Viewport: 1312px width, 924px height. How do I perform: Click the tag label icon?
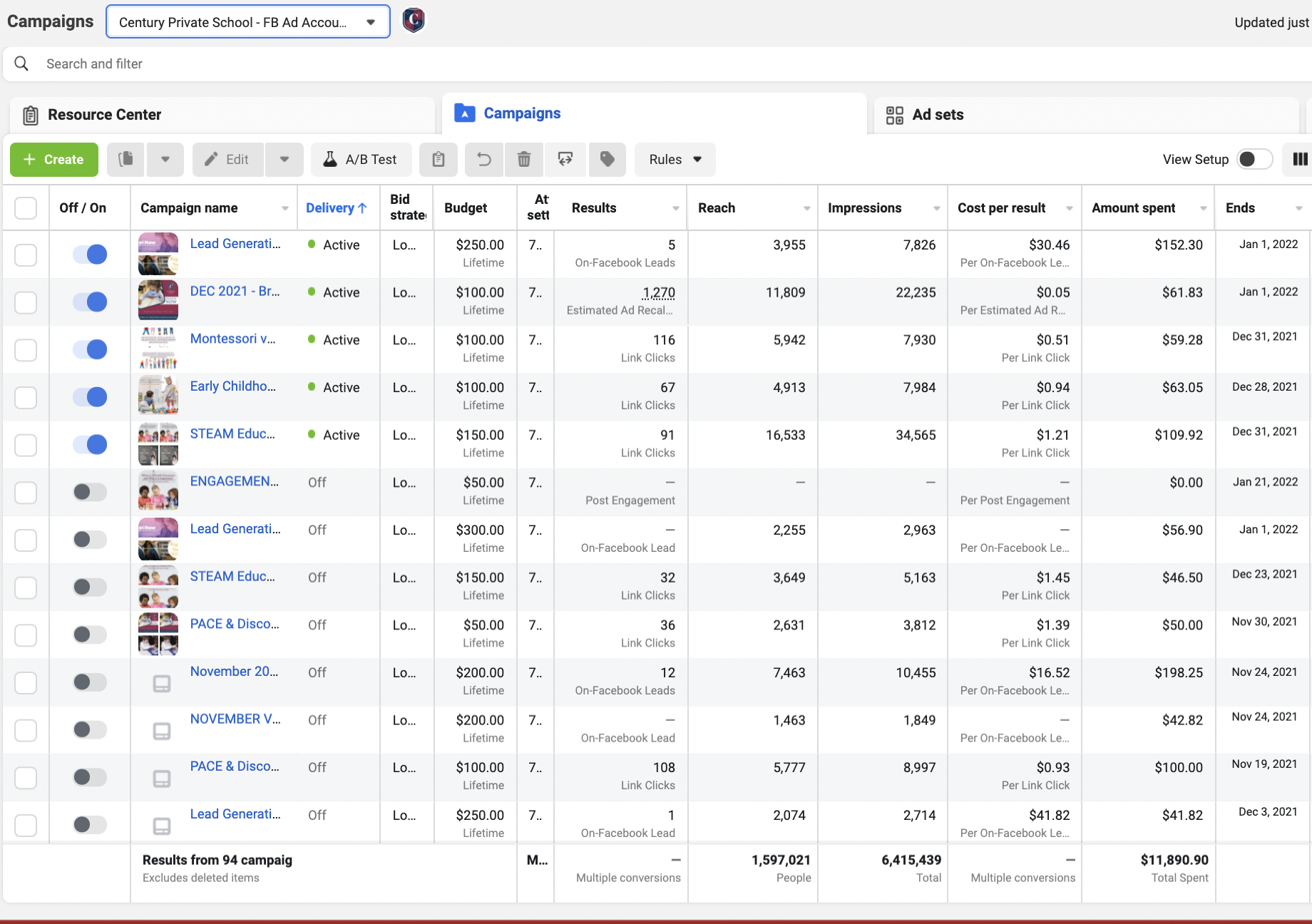pos(608,159)
